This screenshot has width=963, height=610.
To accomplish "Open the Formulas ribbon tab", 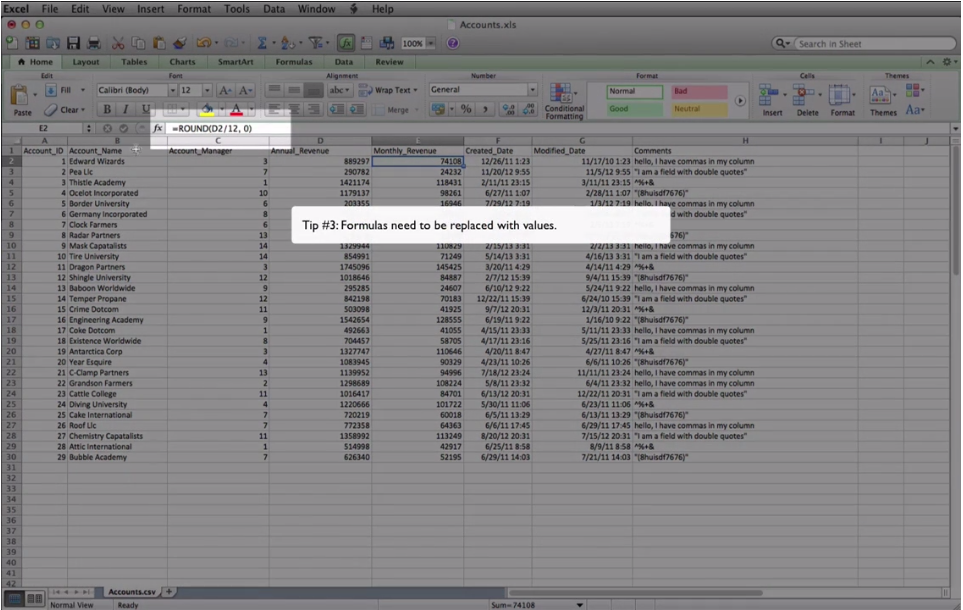I will [294, 62].
